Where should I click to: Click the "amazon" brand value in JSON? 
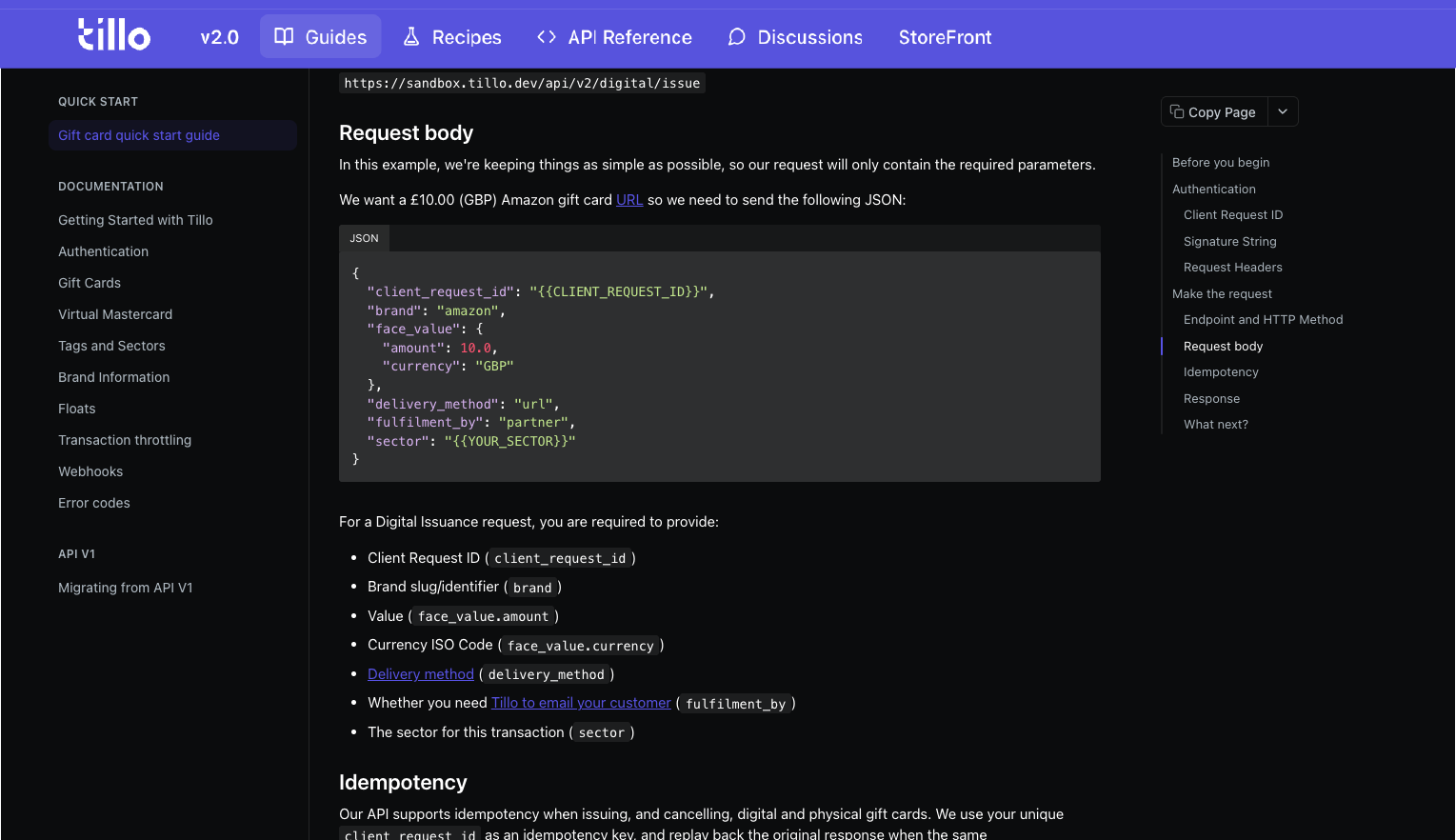(x=468, y=310)
